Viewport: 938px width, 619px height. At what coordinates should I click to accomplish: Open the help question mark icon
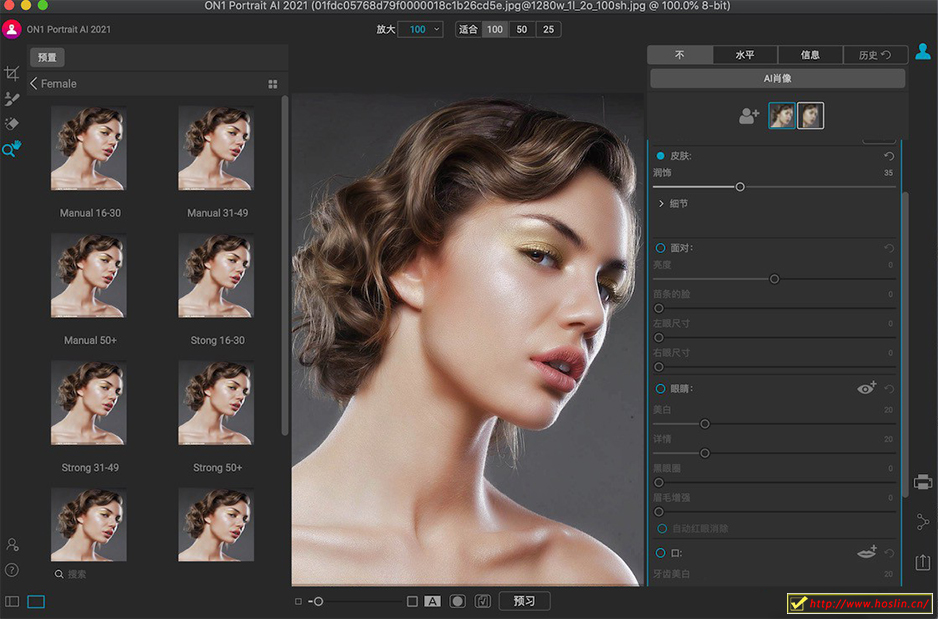tap(12, 570)
